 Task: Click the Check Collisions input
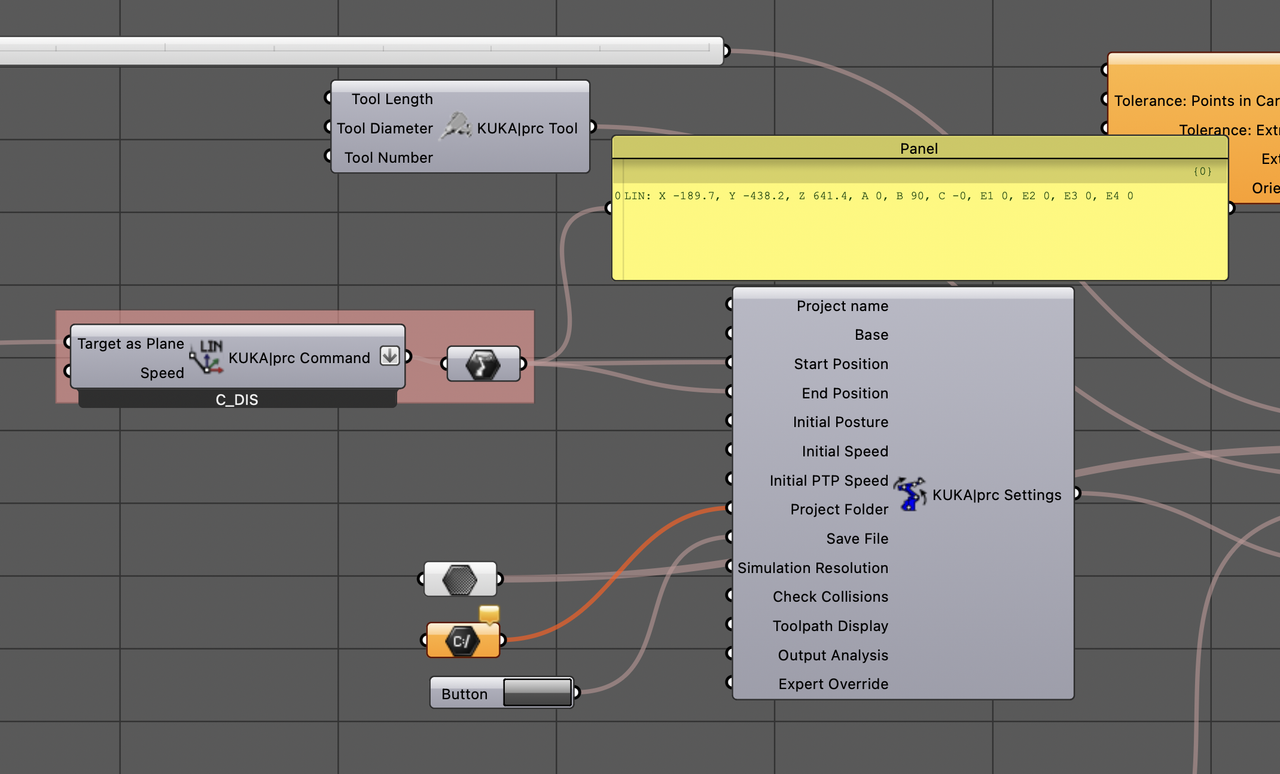point(830,596)
